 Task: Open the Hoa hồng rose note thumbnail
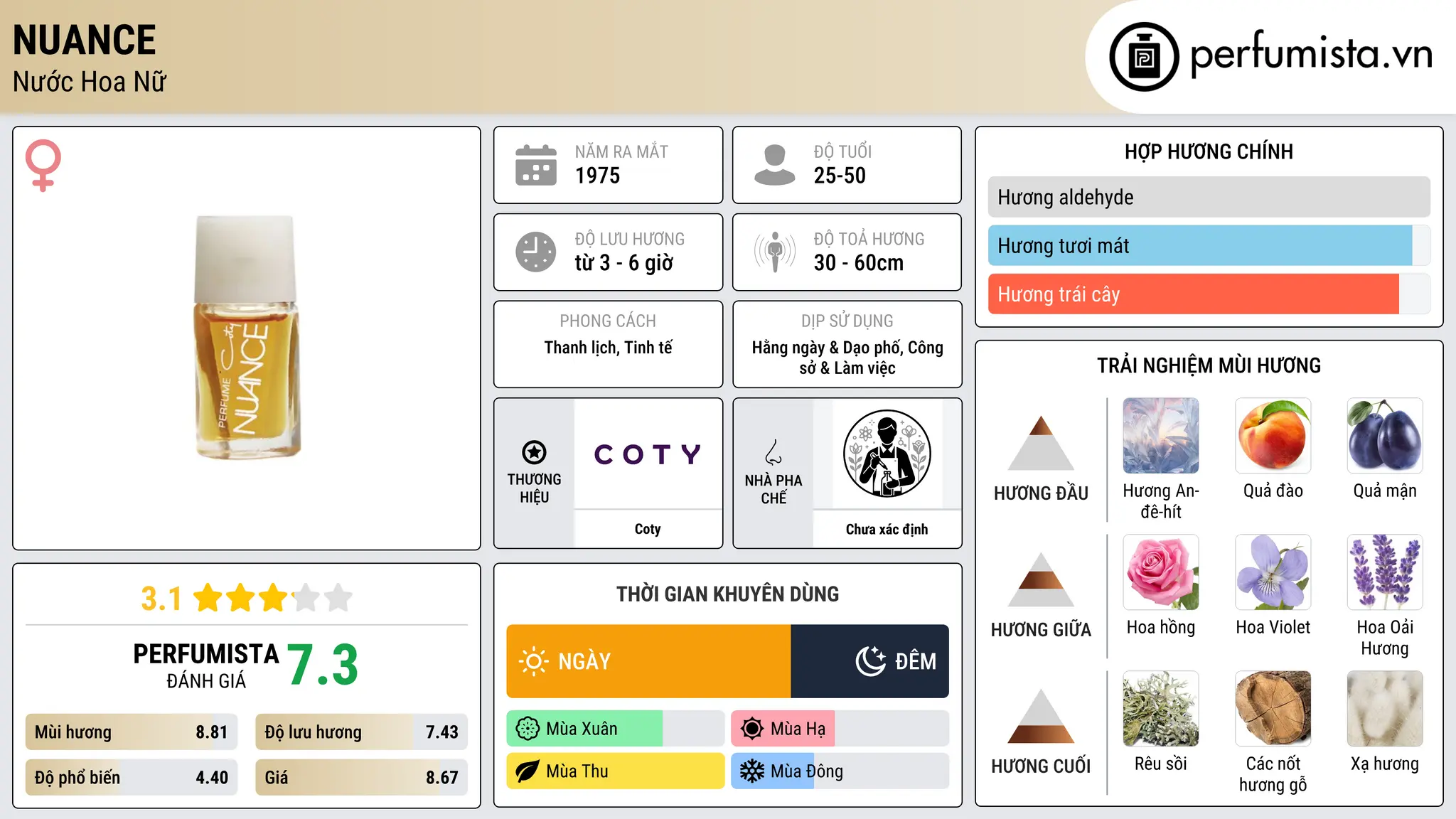click(x=1161, y=572)
